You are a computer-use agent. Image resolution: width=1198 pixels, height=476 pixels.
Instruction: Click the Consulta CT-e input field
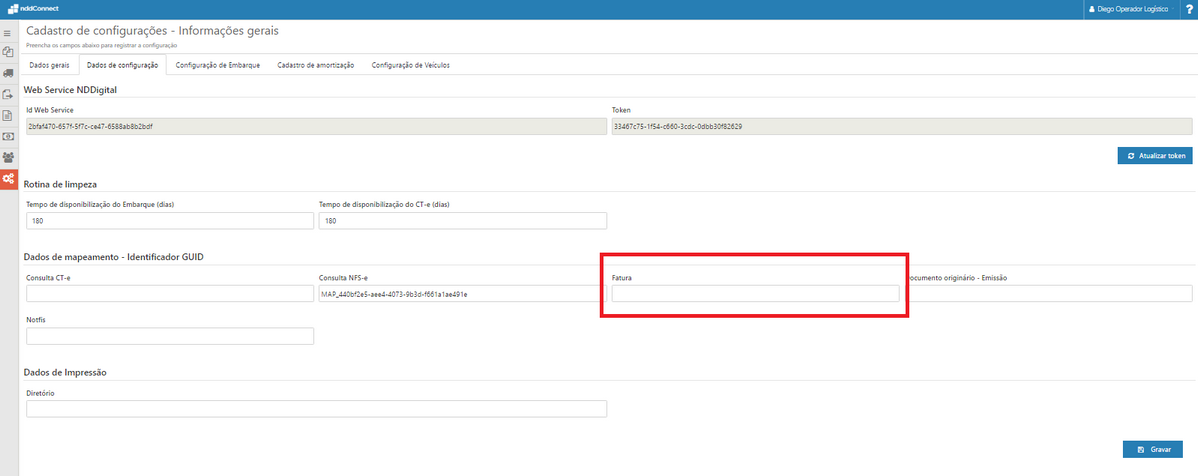coord(170,293)
